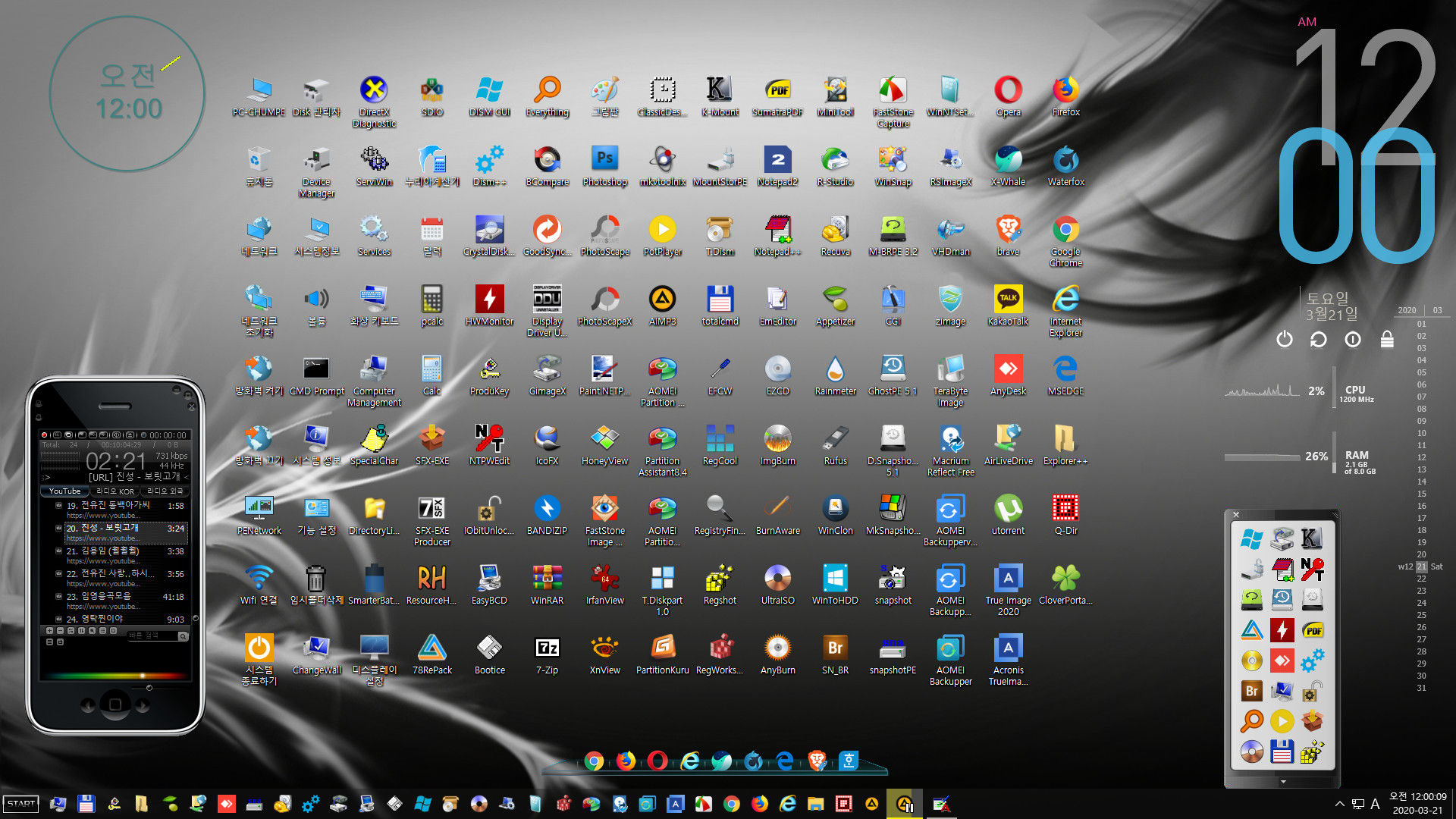Click the Chrome icon in the bottom dock
The image size is (1456, 819).
594,761
